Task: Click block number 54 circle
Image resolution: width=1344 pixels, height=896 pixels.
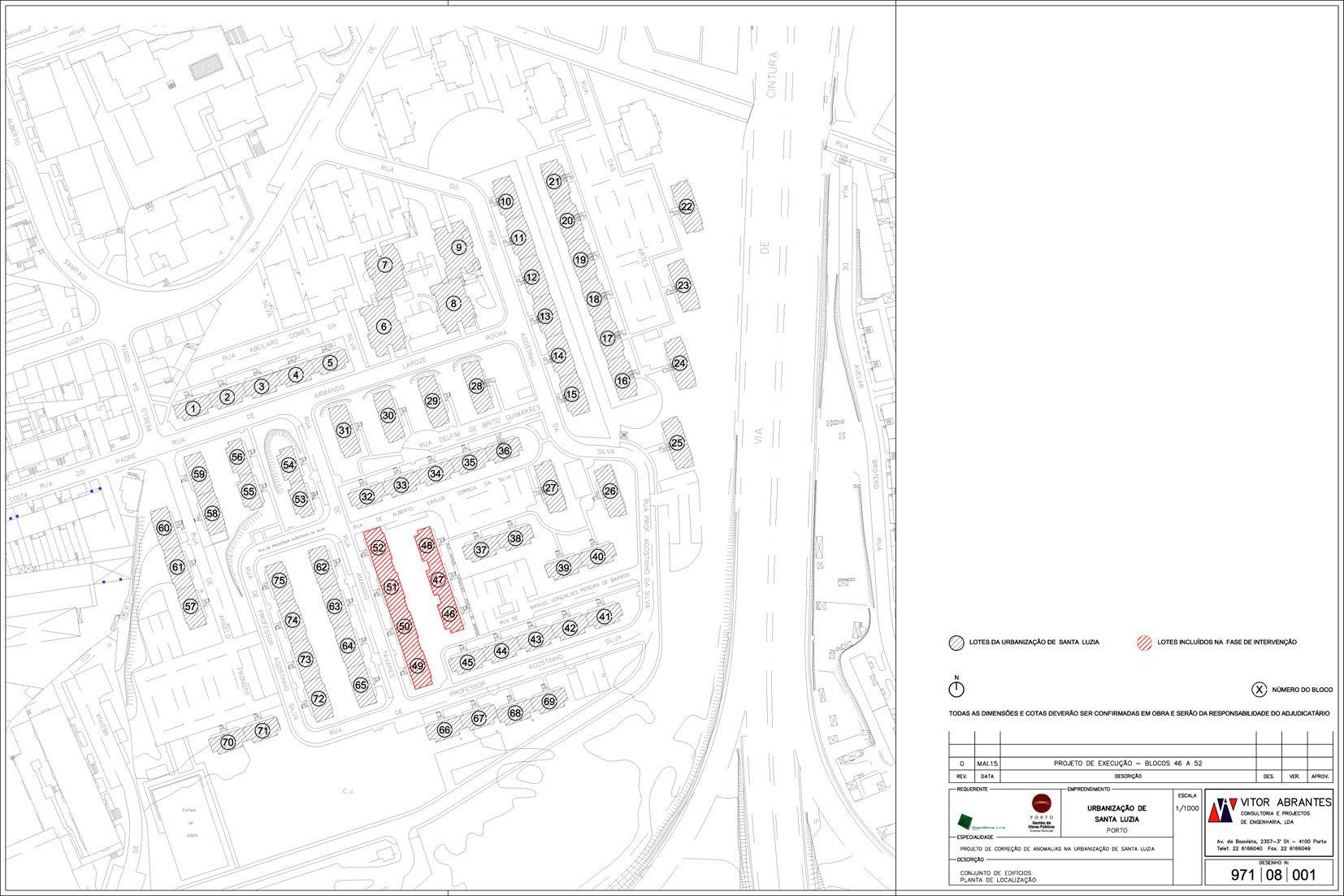Action: [x=288, y=465]
